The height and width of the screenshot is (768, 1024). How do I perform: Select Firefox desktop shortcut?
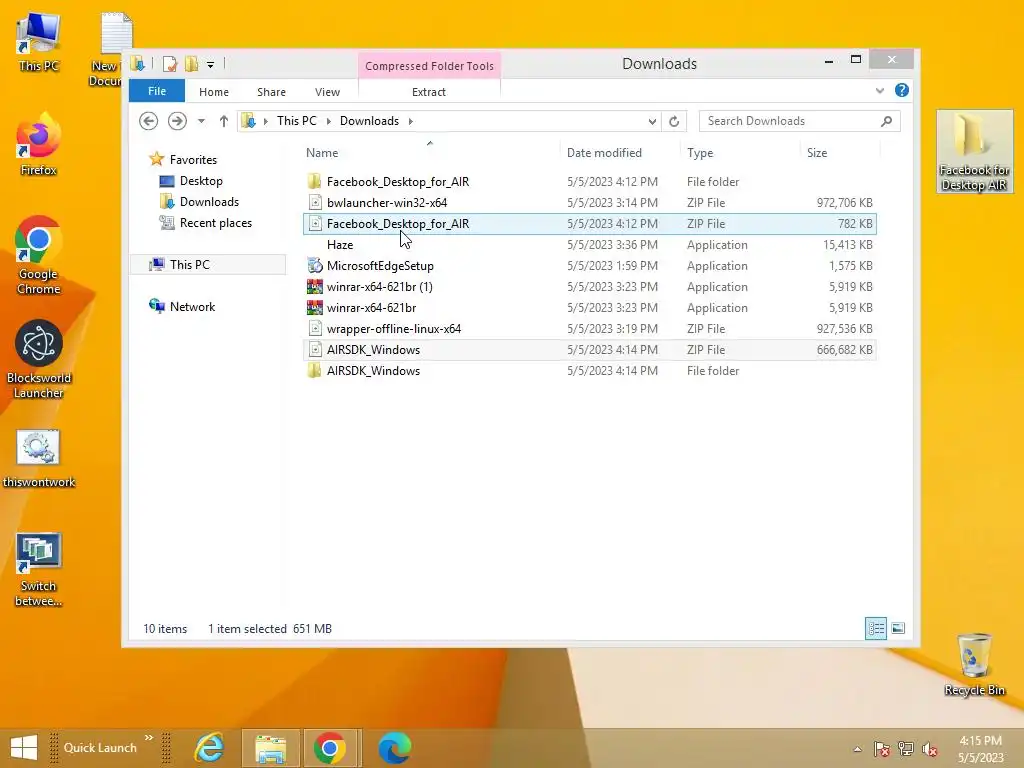[x=38, y=145]
